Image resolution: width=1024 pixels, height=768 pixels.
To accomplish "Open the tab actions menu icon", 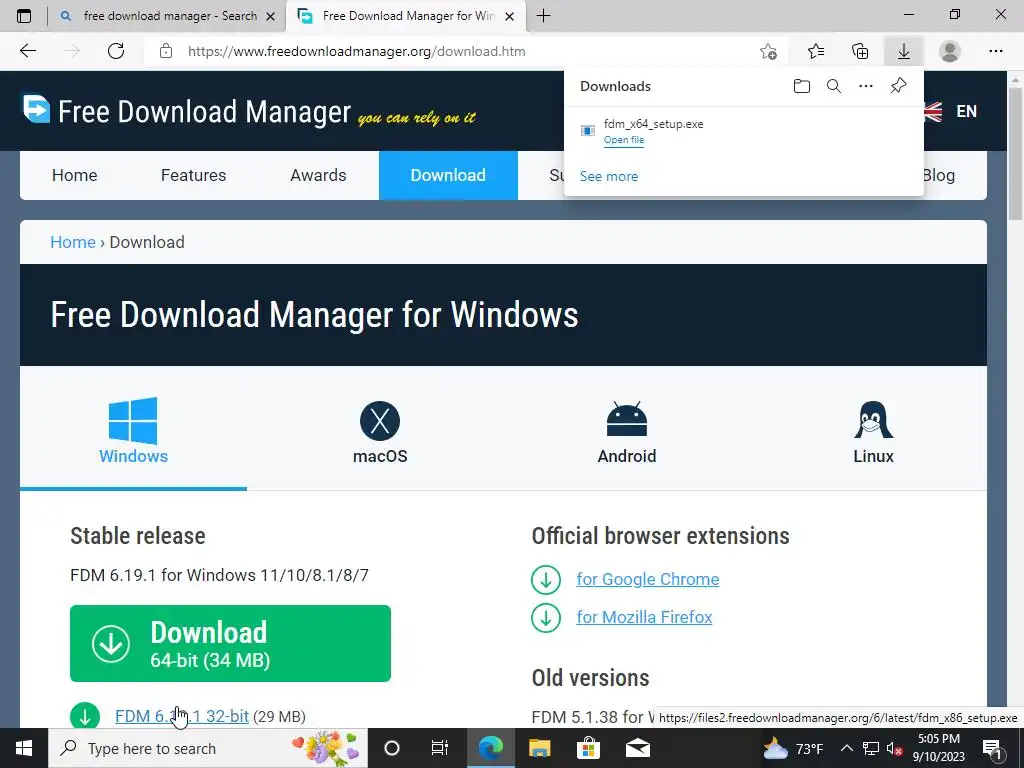I will click(24, 16).
